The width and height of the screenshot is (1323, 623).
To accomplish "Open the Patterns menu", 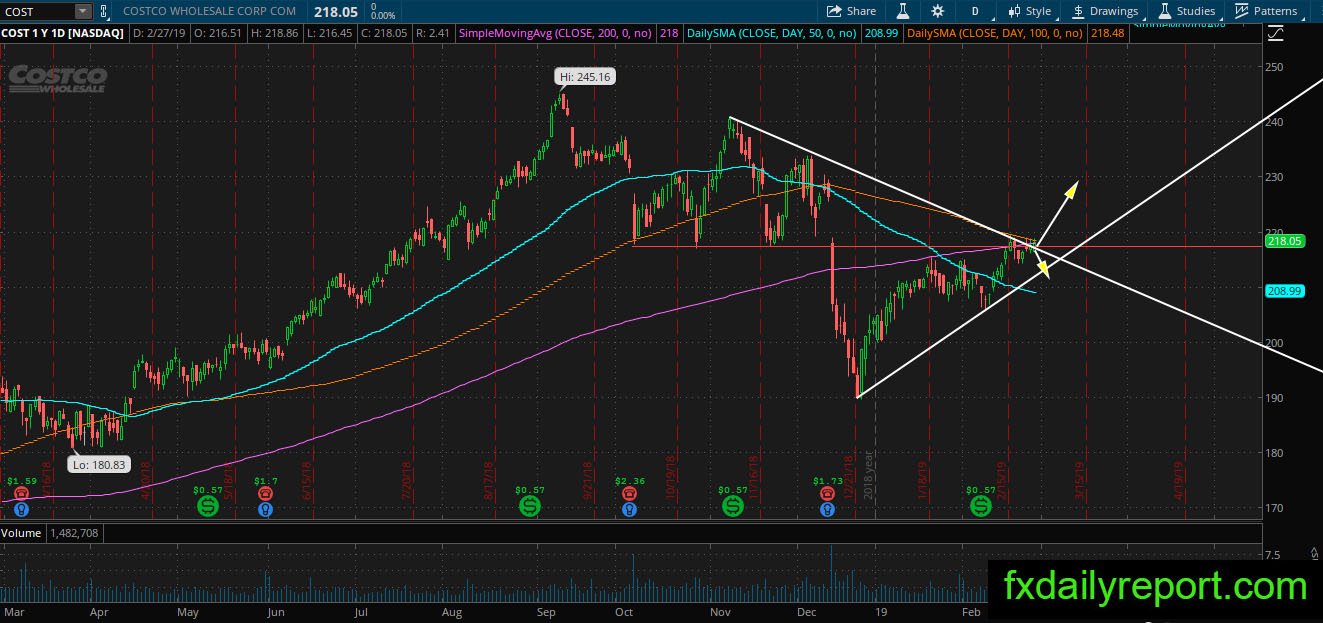I will (1266, 11).
